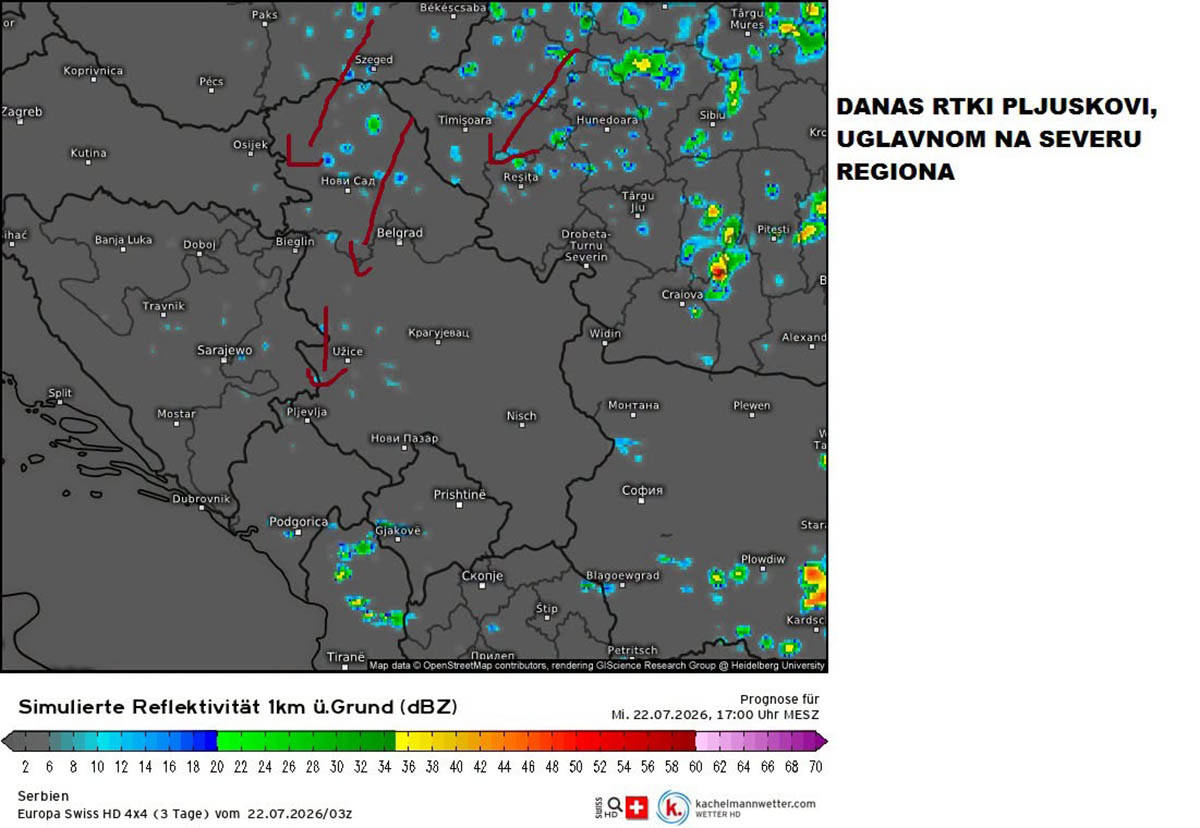Viewport: 1200px width, 828px height.
Task: Click the Swiss HD magnifier icon
Action: click(614, 808)
